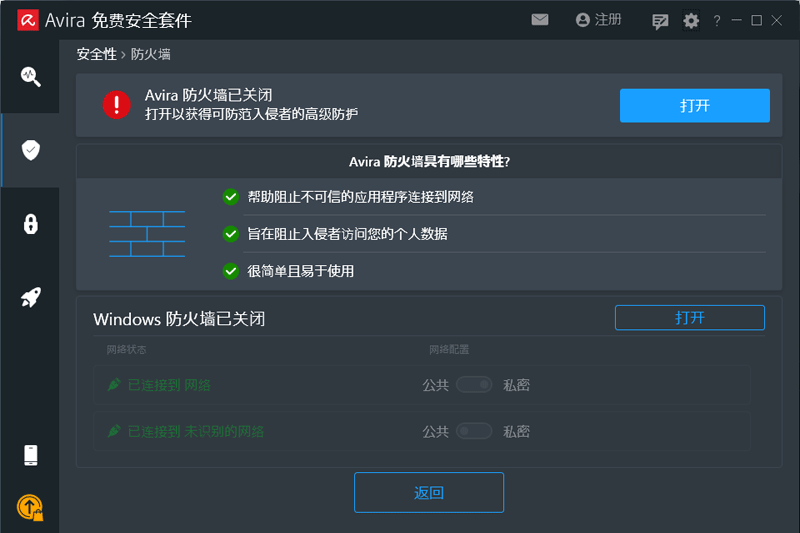Click the question mark help icon
The image size is (800, 533).
[x=717, y=21]
